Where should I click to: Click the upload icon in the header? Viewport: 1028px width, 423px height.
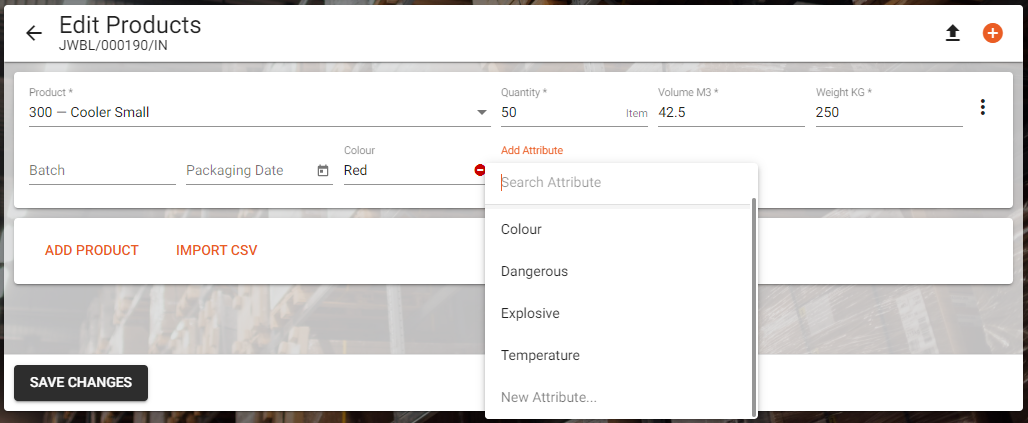[x=953, y=33]
